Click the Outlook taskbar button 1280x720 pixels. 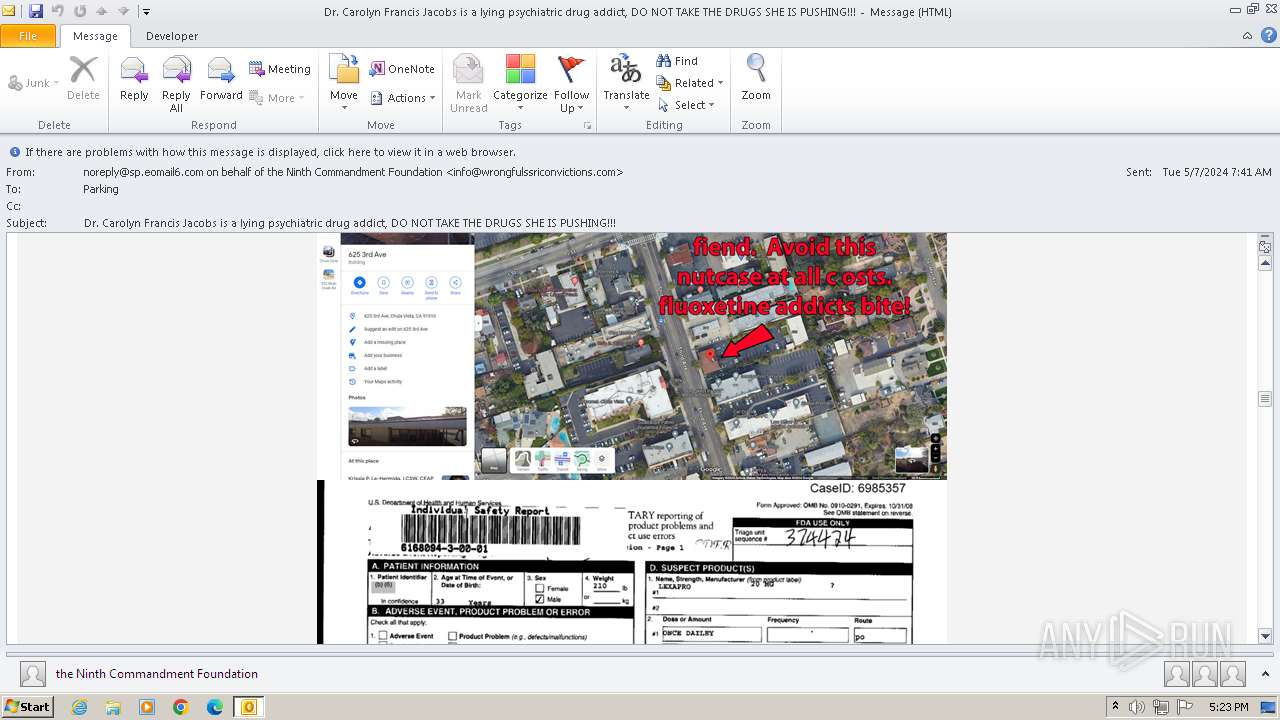[248, 707]
